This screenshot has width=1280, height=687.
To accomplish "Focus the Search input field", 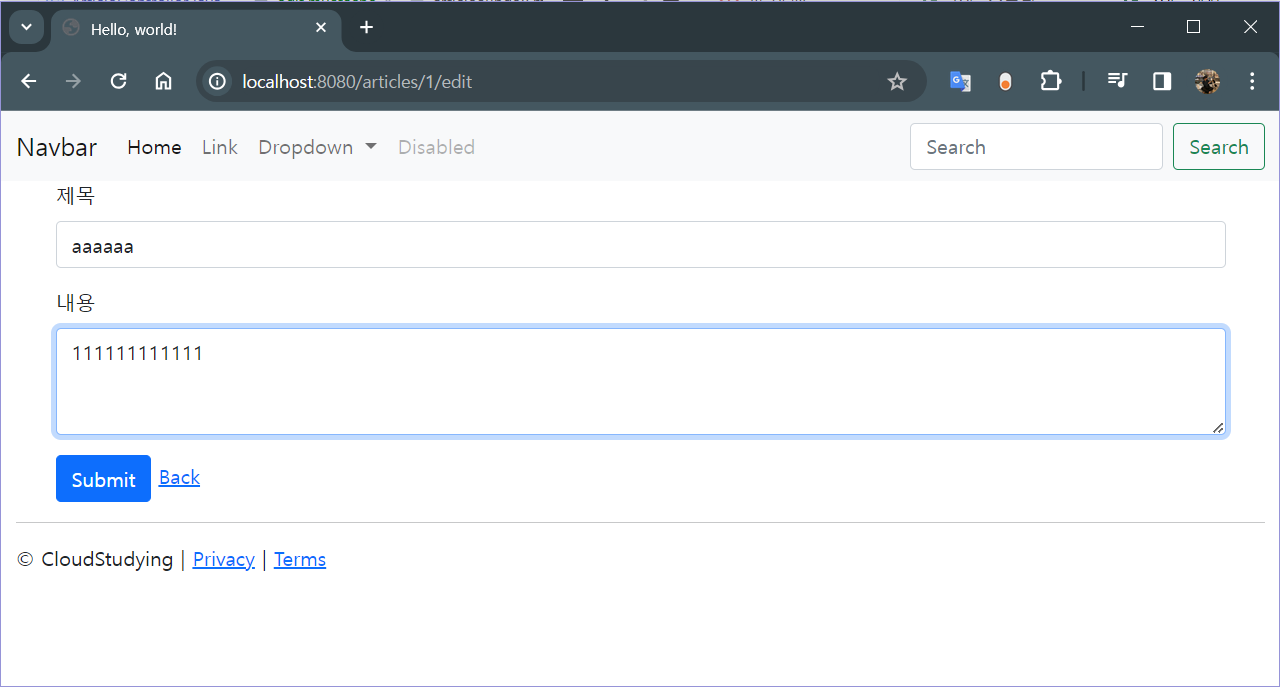I will point(1036,147).
